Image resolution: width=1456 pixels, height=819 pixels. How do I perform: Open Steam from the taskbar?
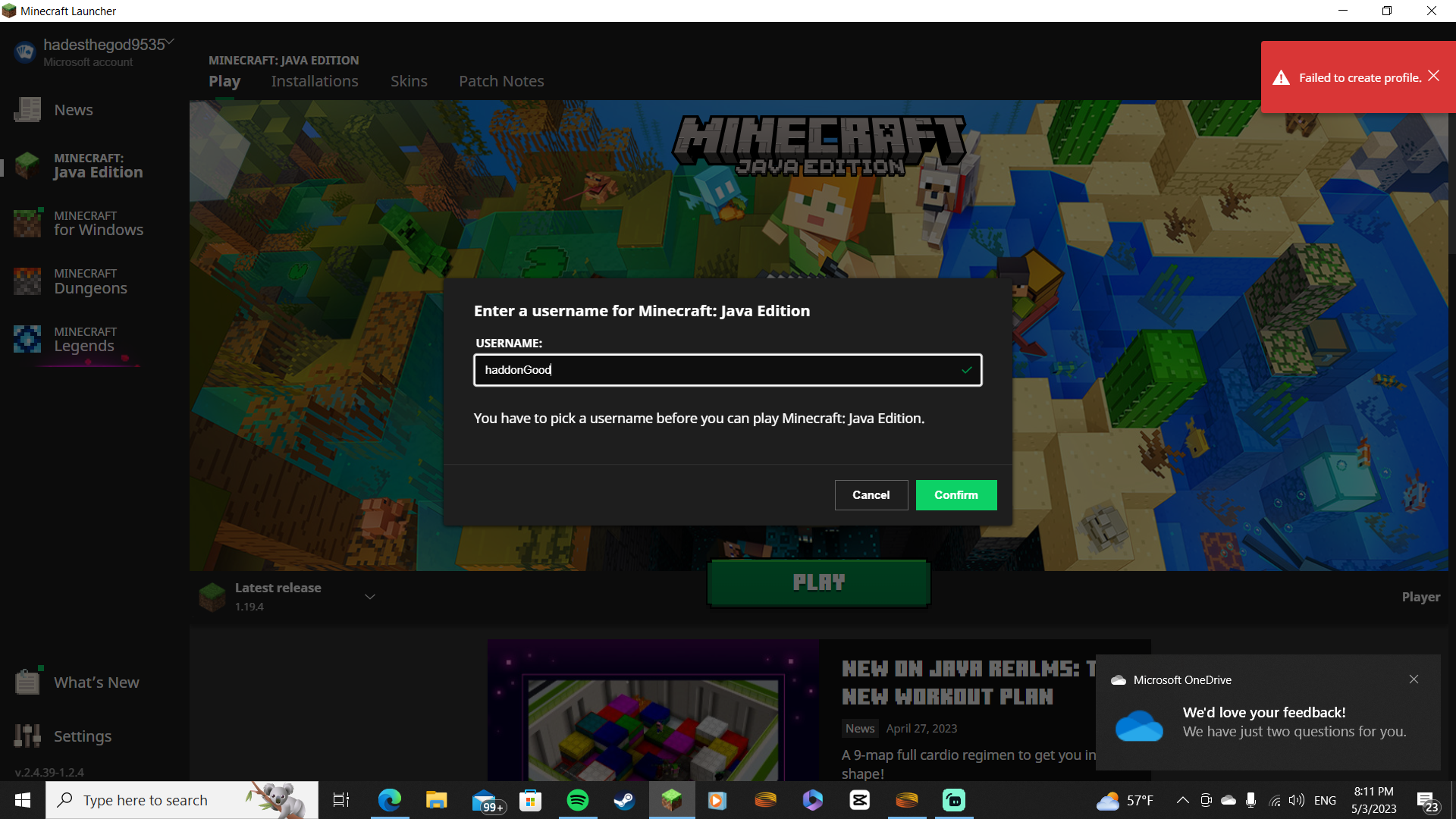coord(624,800)
